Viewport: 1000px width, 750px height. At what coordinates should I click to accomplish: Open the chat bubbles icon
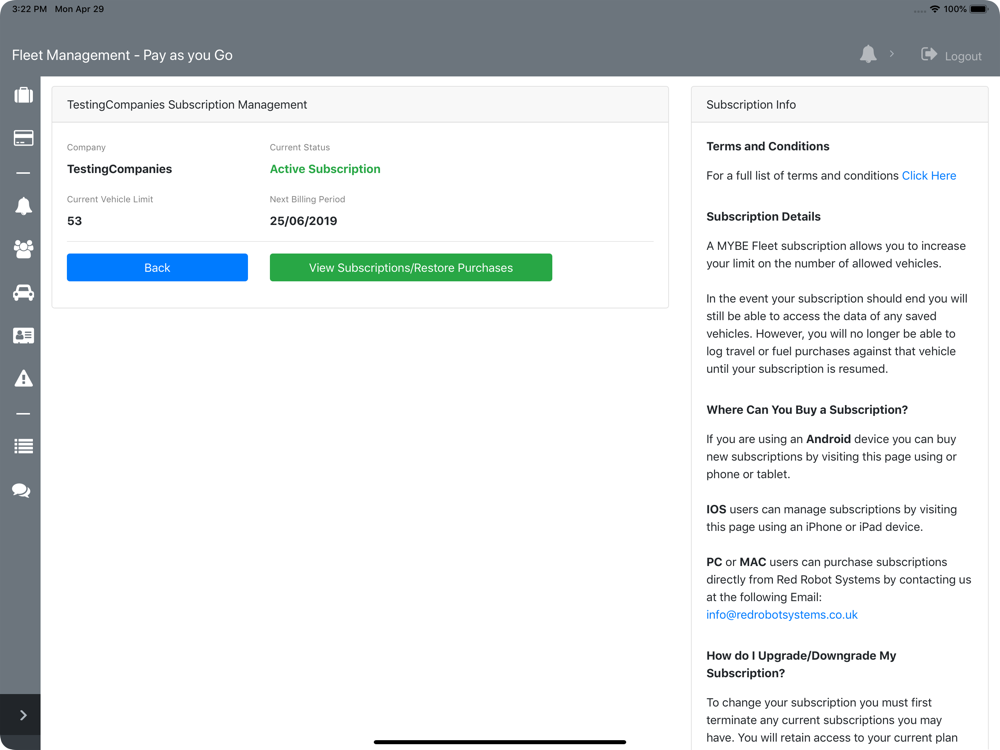21,490
